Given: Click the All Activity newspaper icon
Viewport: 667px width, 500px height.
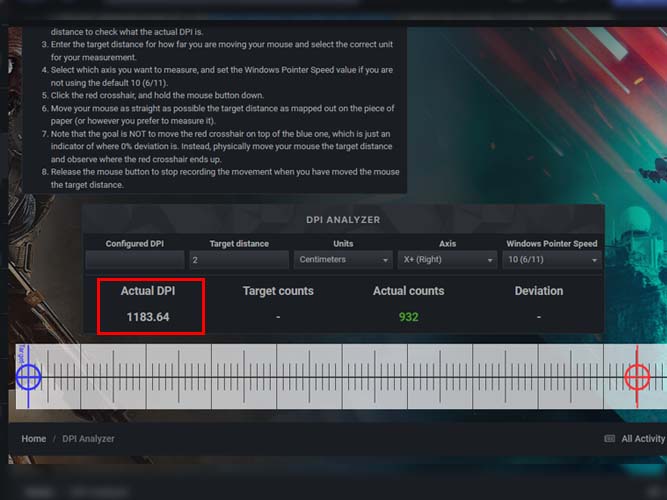Looking at the screenshot, I should pyautogui.click(x=610, y=439).
